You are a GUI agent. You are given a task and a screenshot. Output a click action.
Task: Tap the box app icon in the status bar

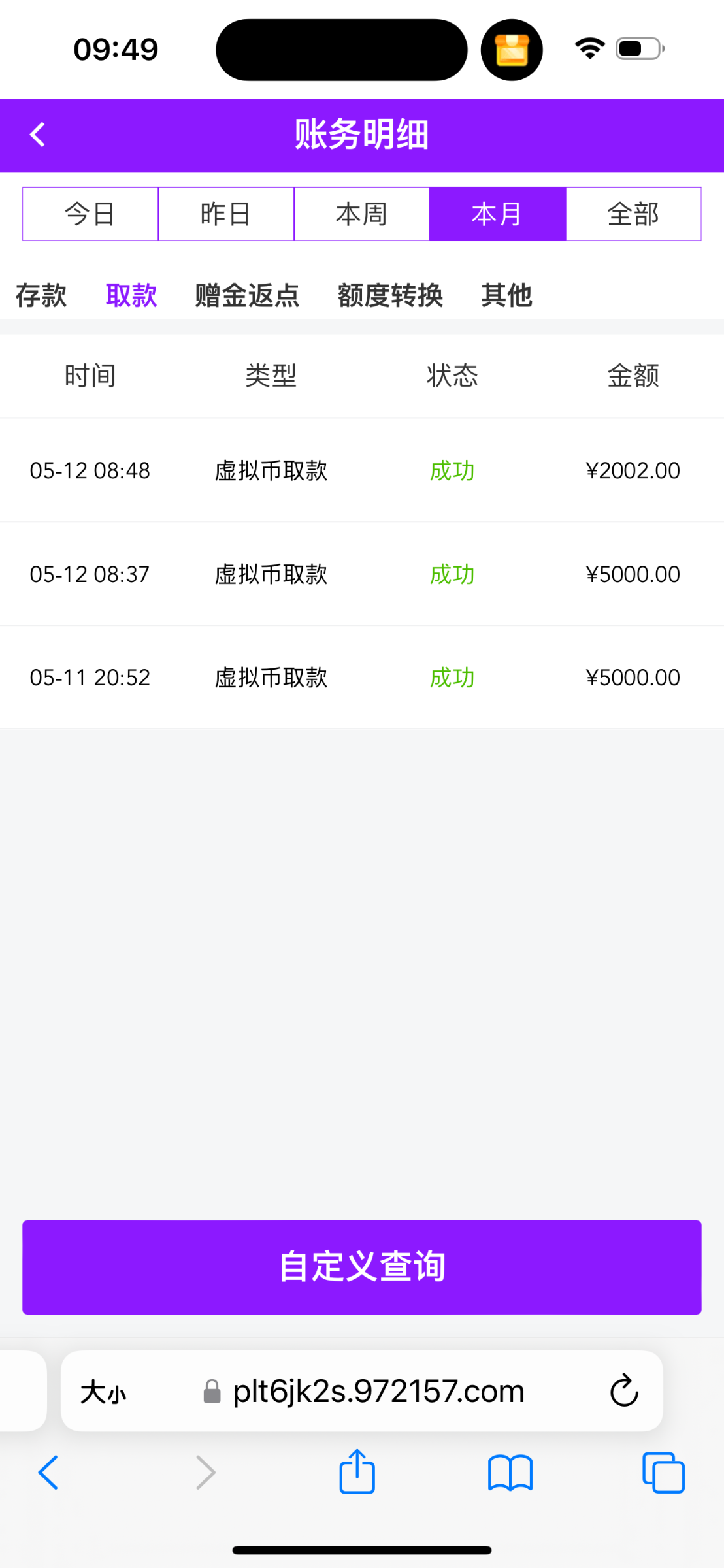[x=512, y=50]
